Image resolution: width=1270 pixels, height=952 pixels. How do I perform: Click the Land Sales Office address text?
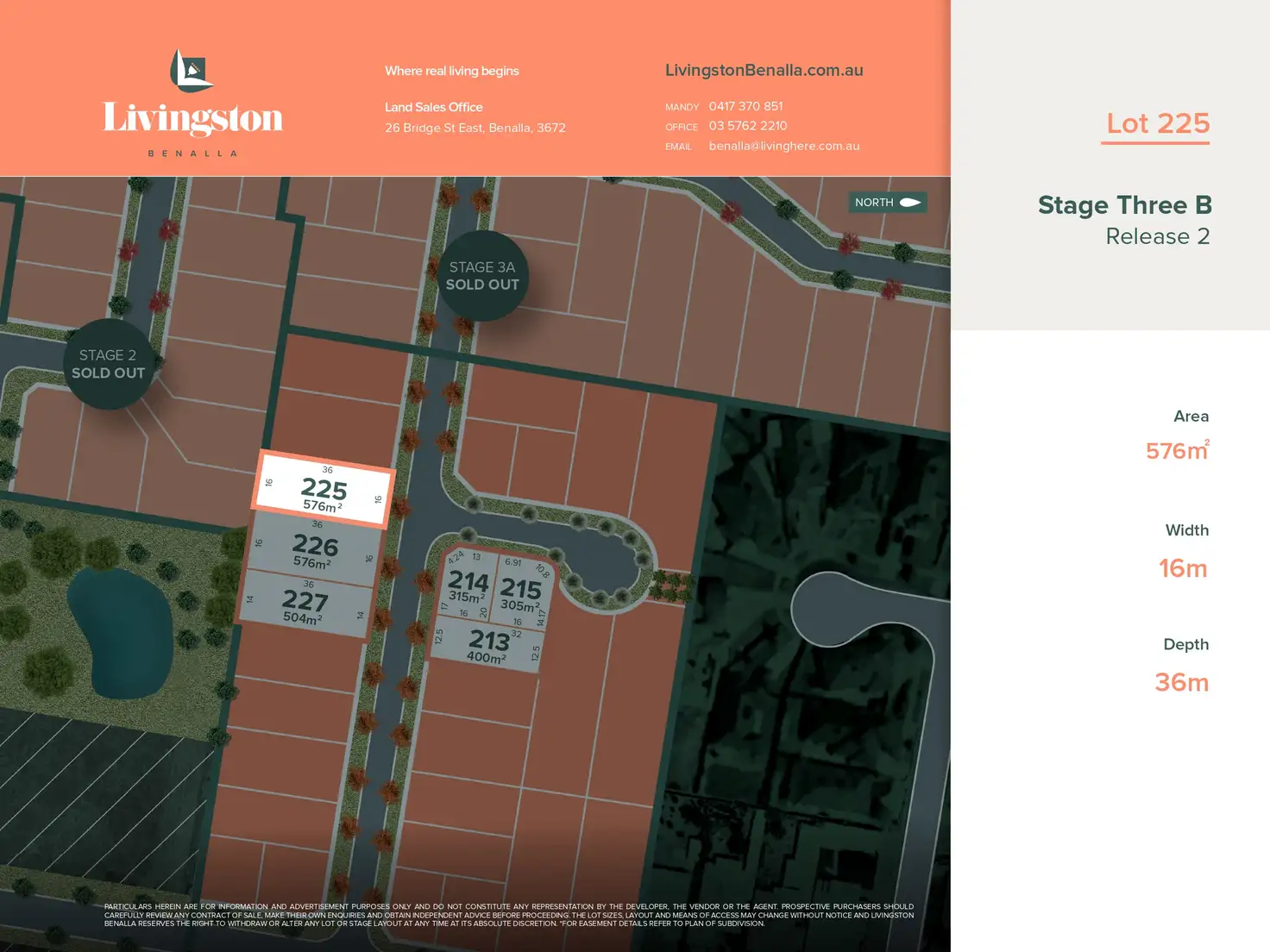pyautogui.click(x=475, y=128)
